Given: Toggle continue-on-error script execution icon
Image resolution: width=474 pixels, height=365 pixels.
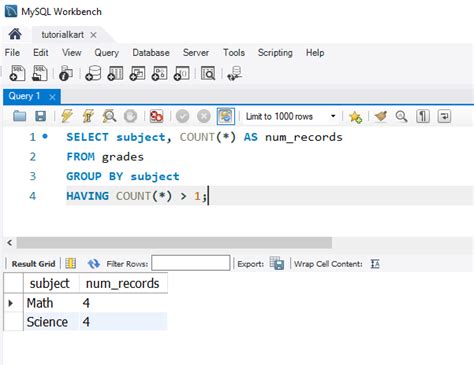Looking at the screenshot, I should 156,116.
